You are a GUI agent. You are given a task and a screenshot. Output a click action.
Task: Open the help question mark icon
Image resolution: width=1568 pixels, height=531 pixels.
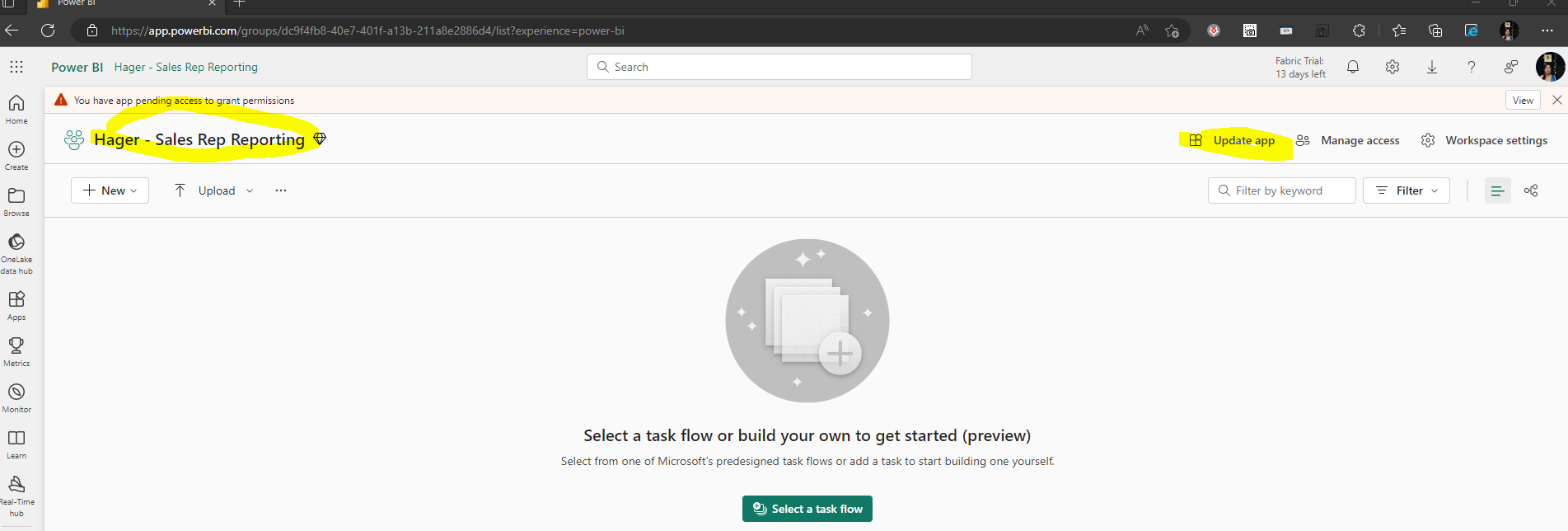pos(1472,67)
